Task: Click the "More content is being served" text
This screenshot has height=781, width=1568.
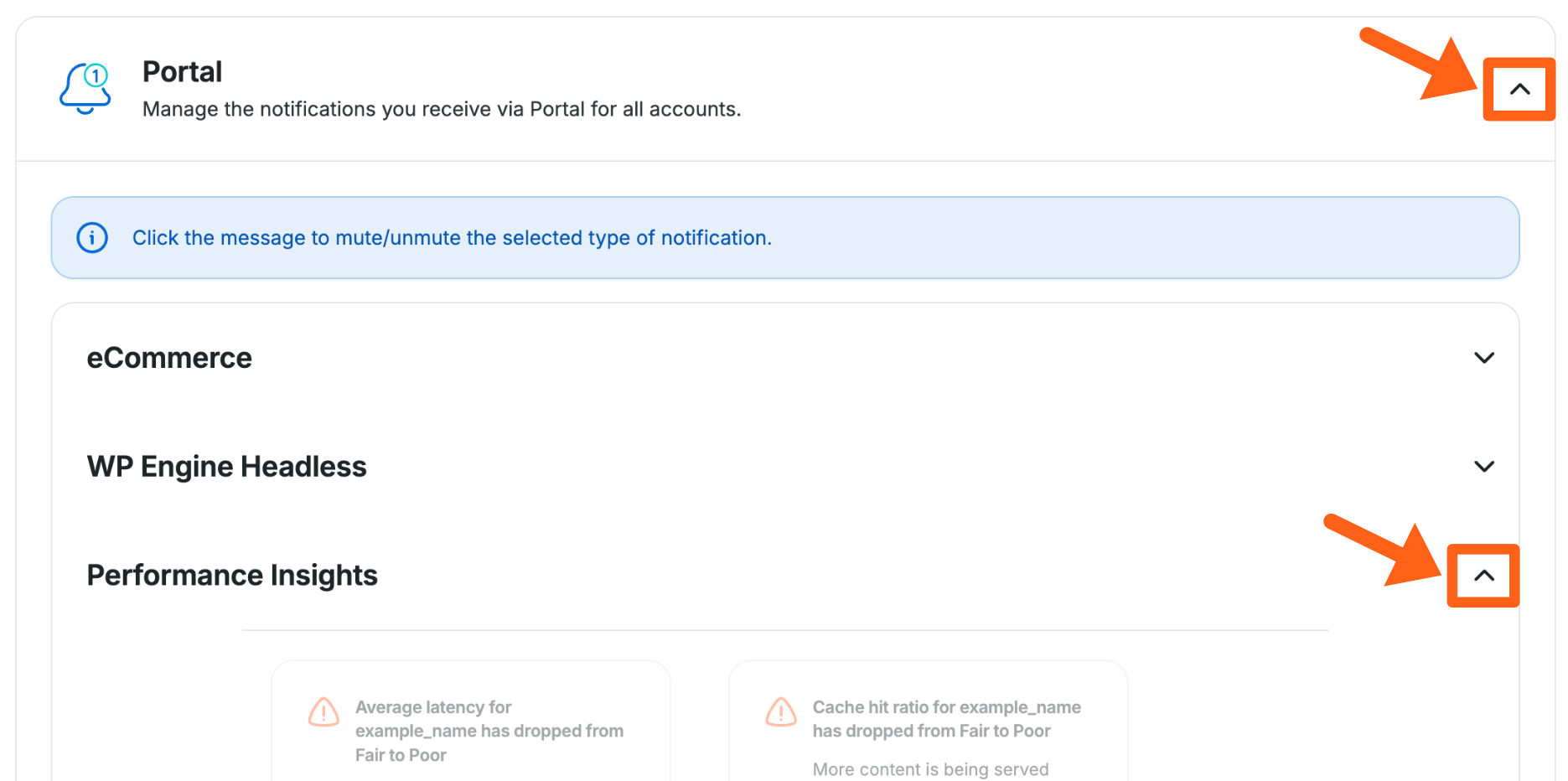Action: [930, 769]
